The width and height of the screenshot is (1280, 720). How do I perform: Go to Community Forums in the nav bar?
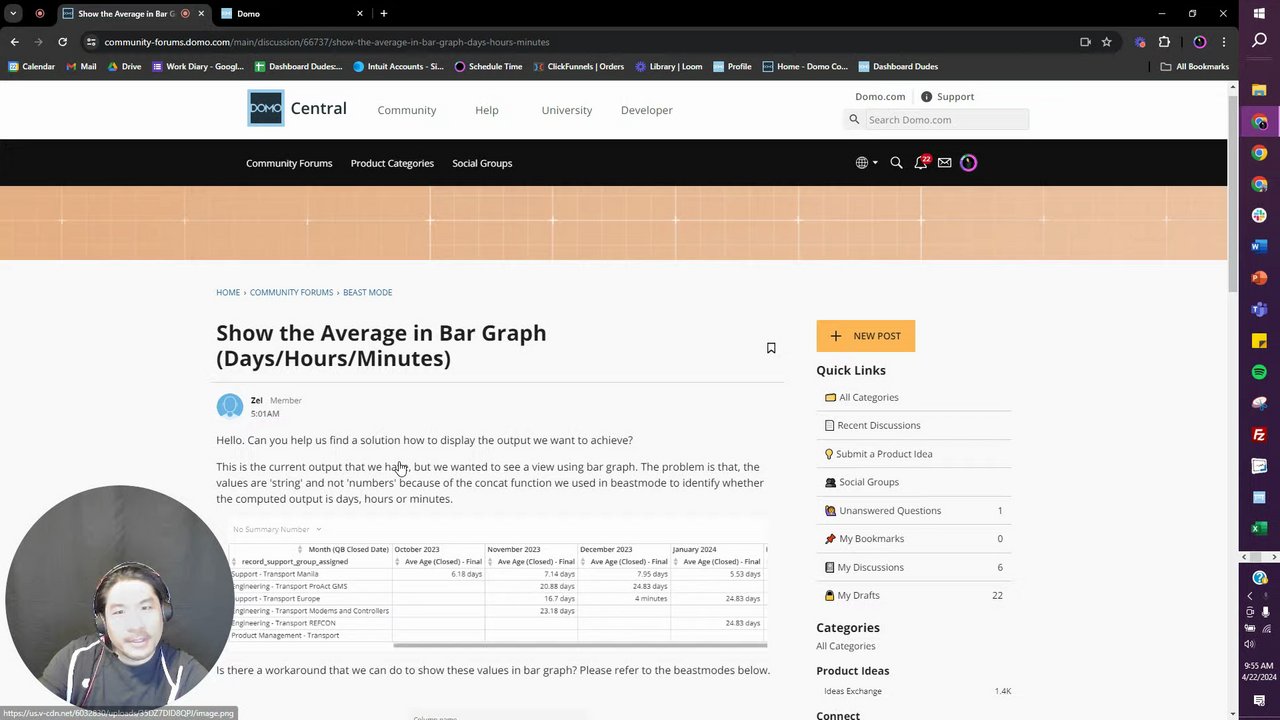point(289,163)
